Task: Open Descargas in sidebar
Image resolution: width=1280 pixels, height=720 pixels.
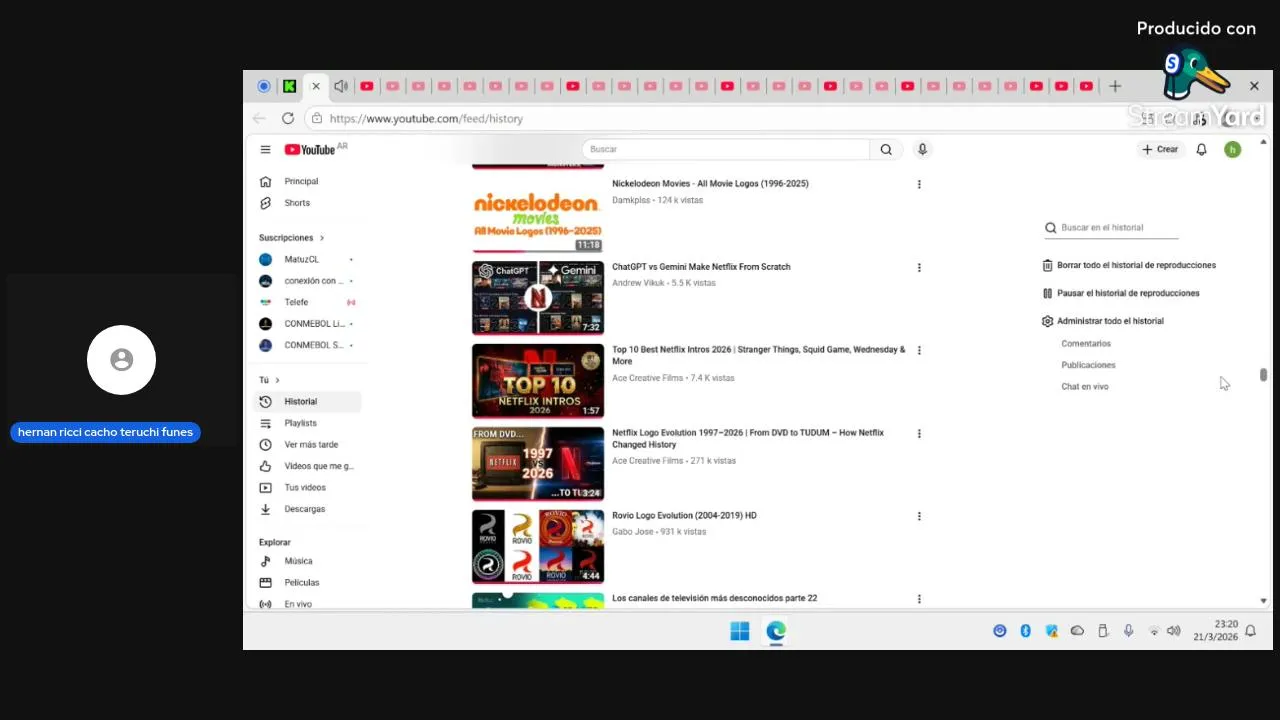Action: pos(307,509)
